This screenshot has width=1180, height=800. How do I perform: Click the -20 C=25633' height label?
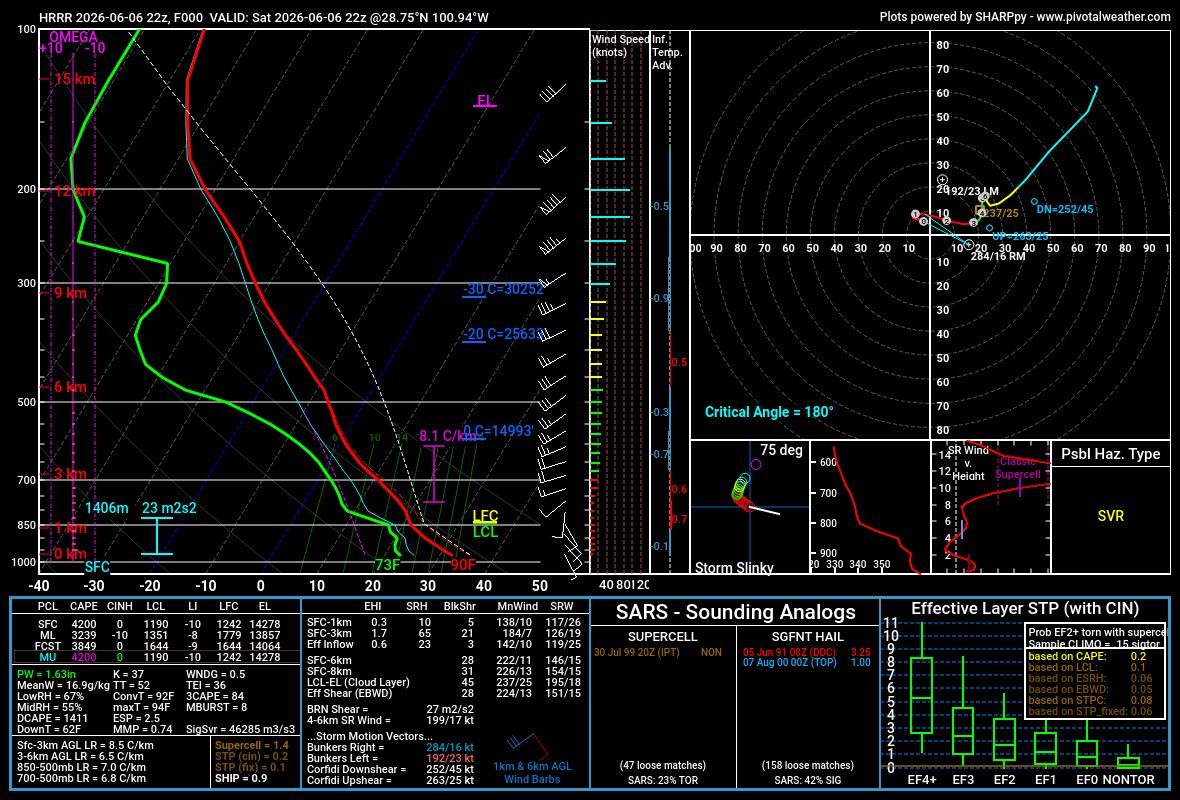coord(503,334)
